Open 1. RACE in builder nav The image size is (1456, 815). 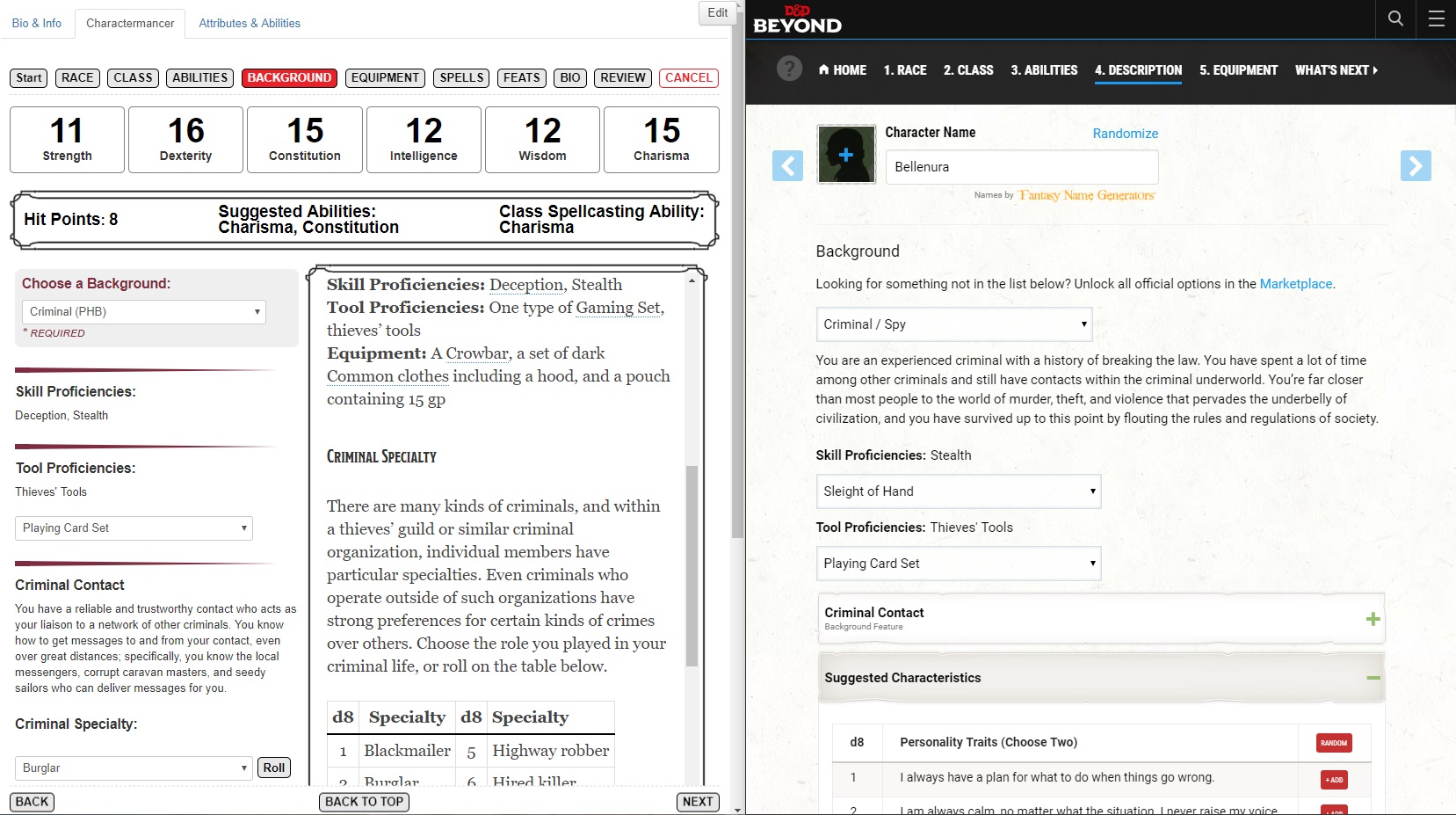coord(905,70)
